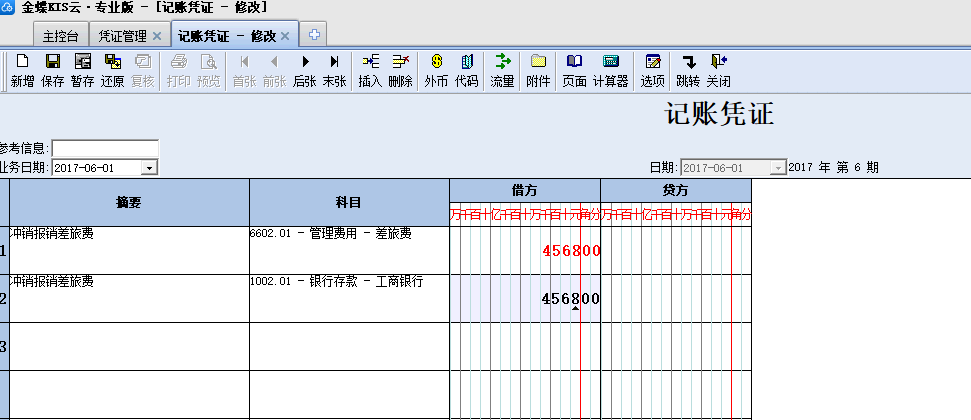Click the 借方 debit column header
Viewport: 971px width, 420px height.
click(x=525, y=191)
